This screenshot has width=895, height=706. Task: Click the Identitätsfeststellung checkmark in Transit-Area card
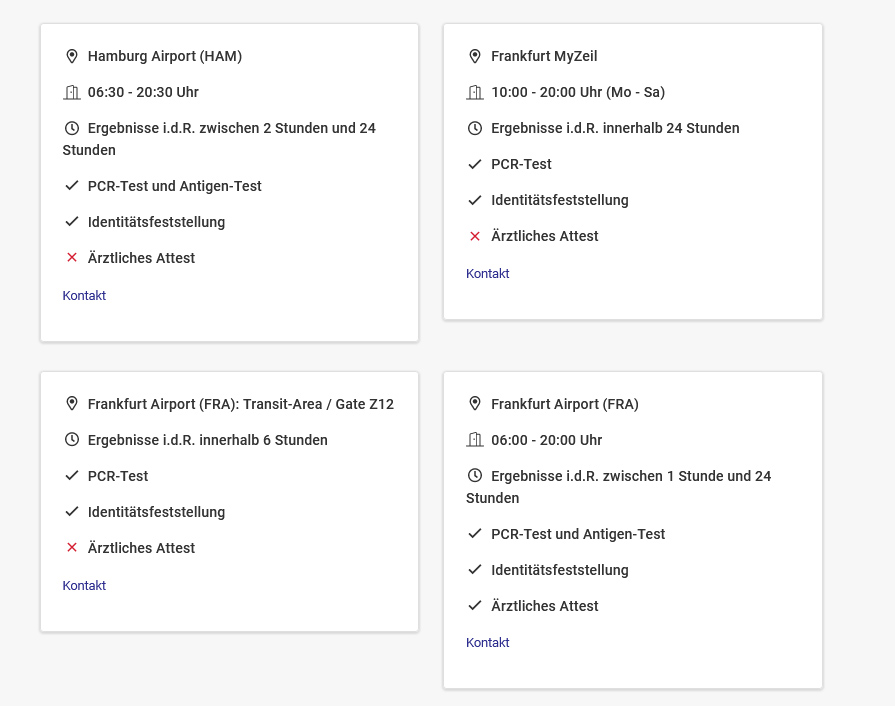72,512
